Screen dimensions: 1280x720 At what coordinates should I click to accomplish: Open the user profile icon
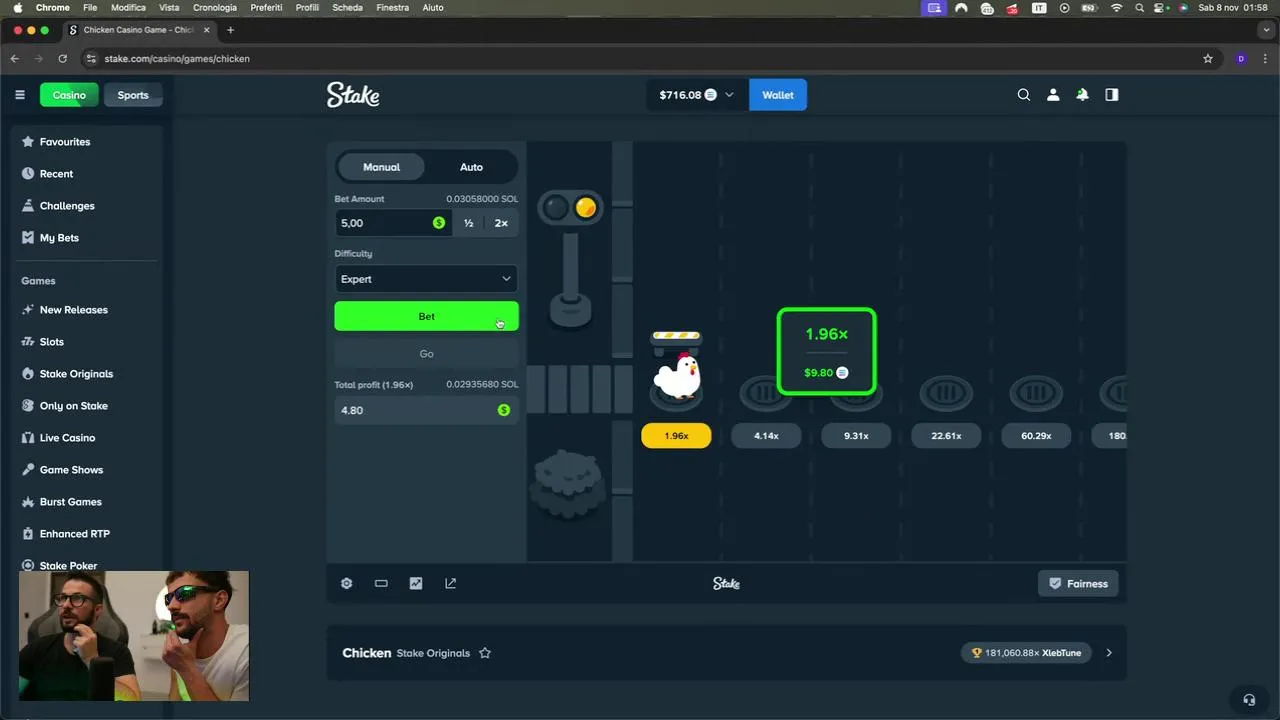(x=1053, y=95)
